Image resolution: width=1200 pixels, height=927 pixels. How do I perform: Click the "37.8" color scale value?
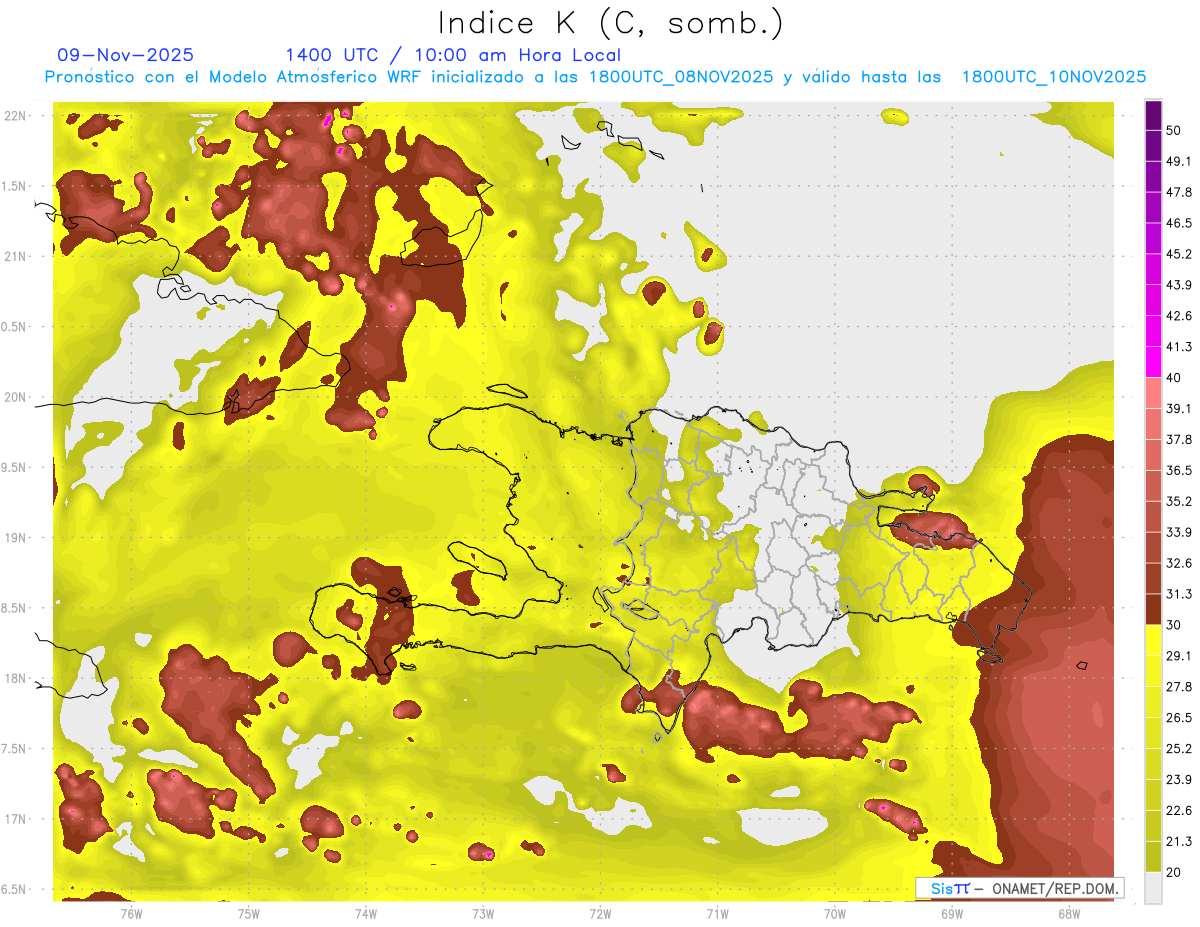(x=1179, y=439)
